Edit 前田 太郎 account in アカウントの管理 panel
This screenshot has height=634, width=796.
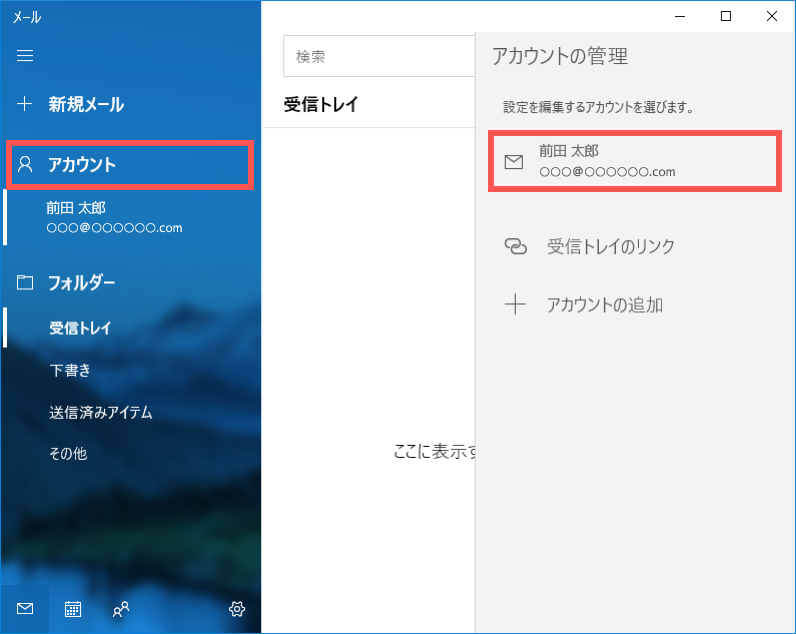coord(633,161)
